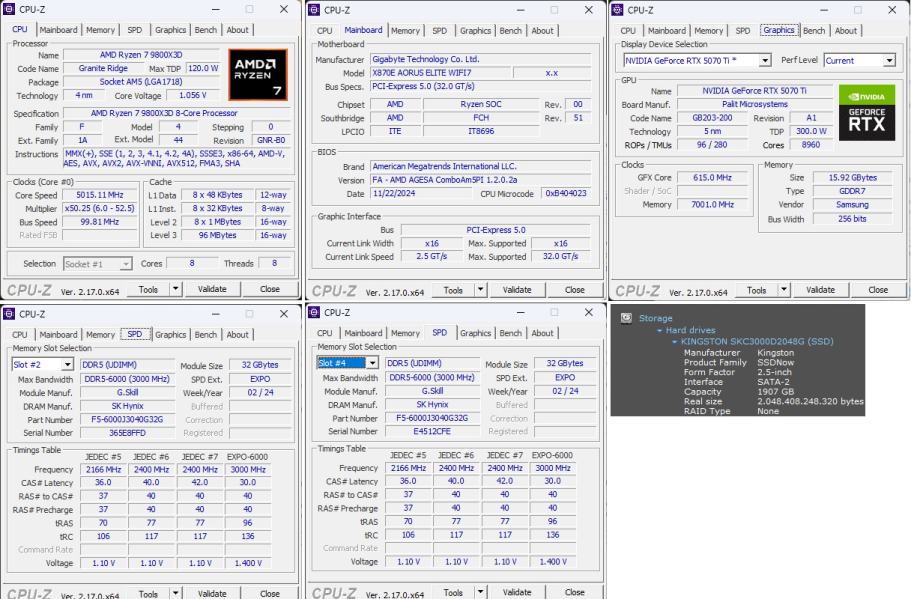Switch to Mainboard tab in the Ryzen 9800X3D window
Screen dimensions: 920x599
pyautogui.click(x=58, y=30)
